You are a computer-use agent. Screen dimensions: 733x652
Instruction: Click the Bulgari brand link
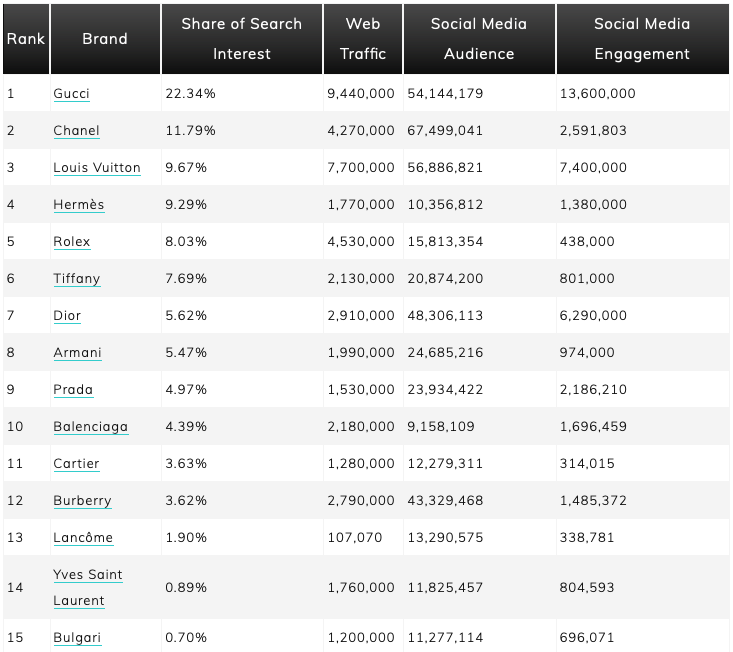[x=77, y=638]
